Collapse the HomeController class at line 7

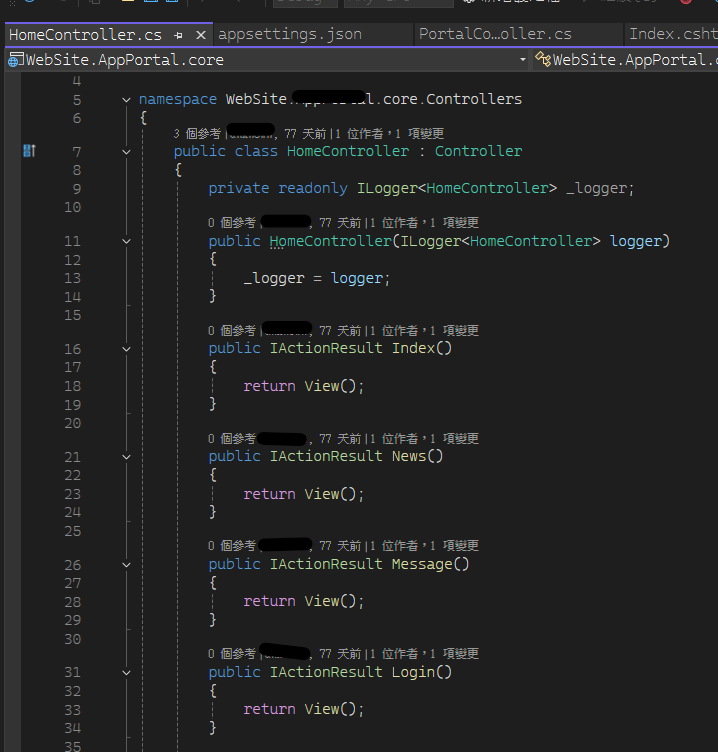click(x=126, y=152)
